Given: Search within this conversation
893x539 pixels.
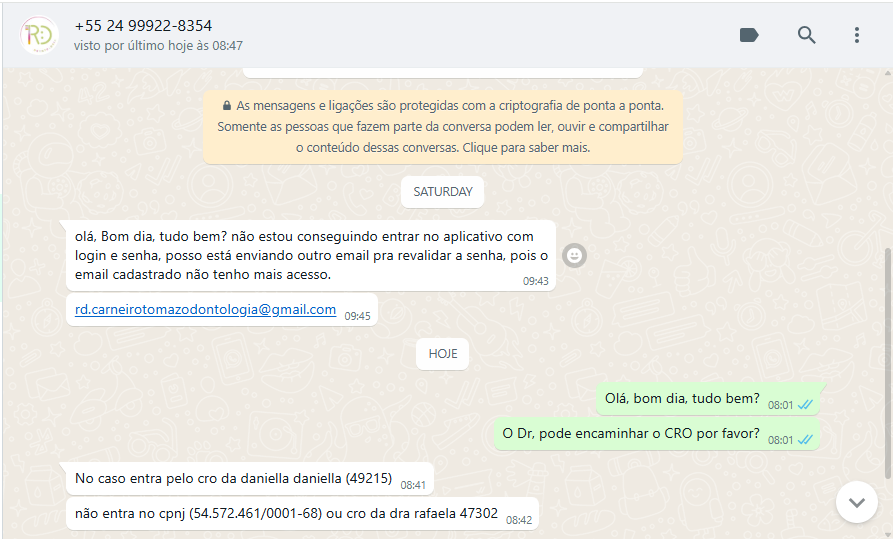Looking at the screenshot, I should click(x=806, y=35).
